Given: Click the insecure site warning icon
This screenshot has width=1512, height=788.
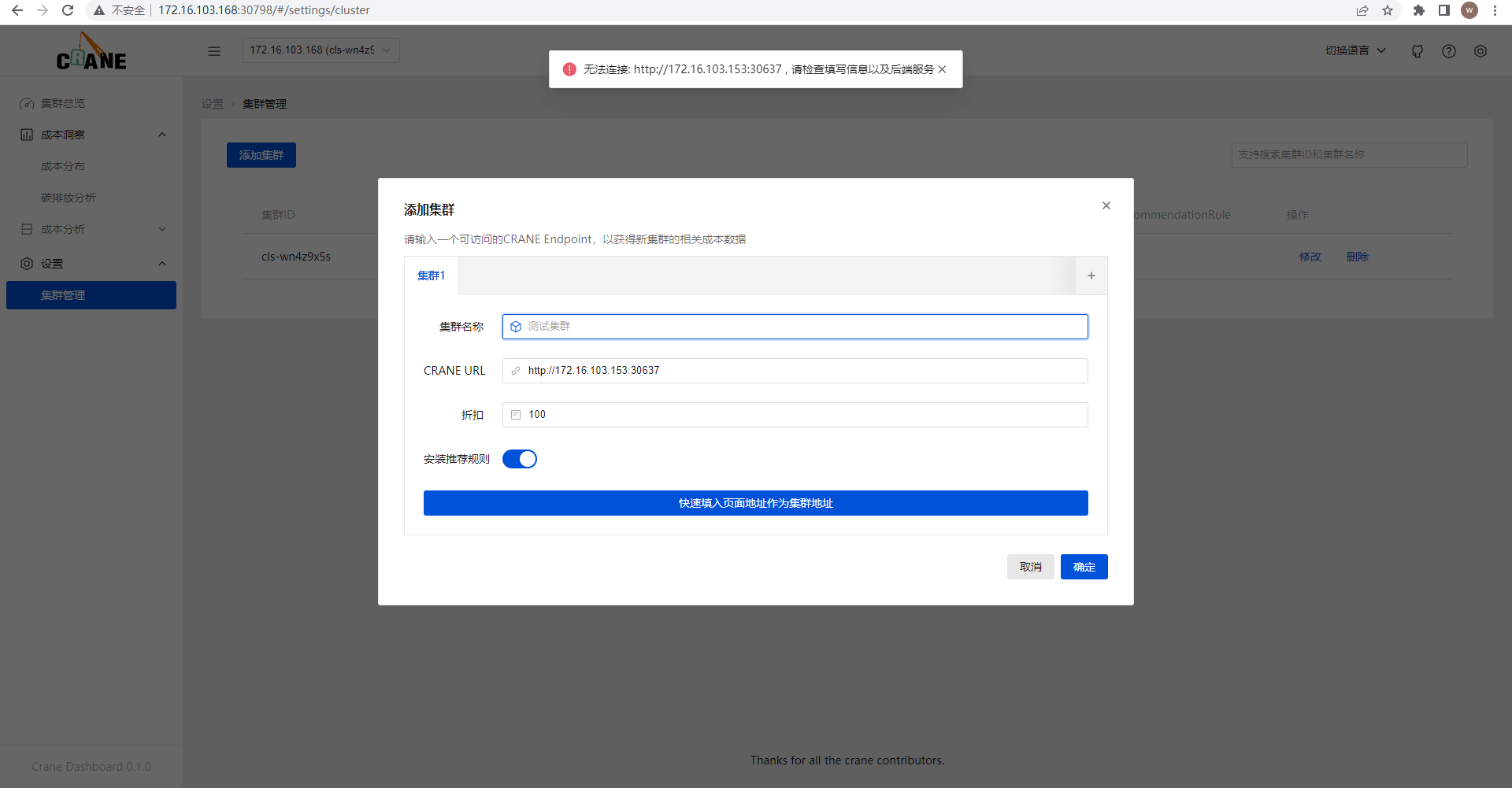Looking at the screenshot, I should 99,10.
